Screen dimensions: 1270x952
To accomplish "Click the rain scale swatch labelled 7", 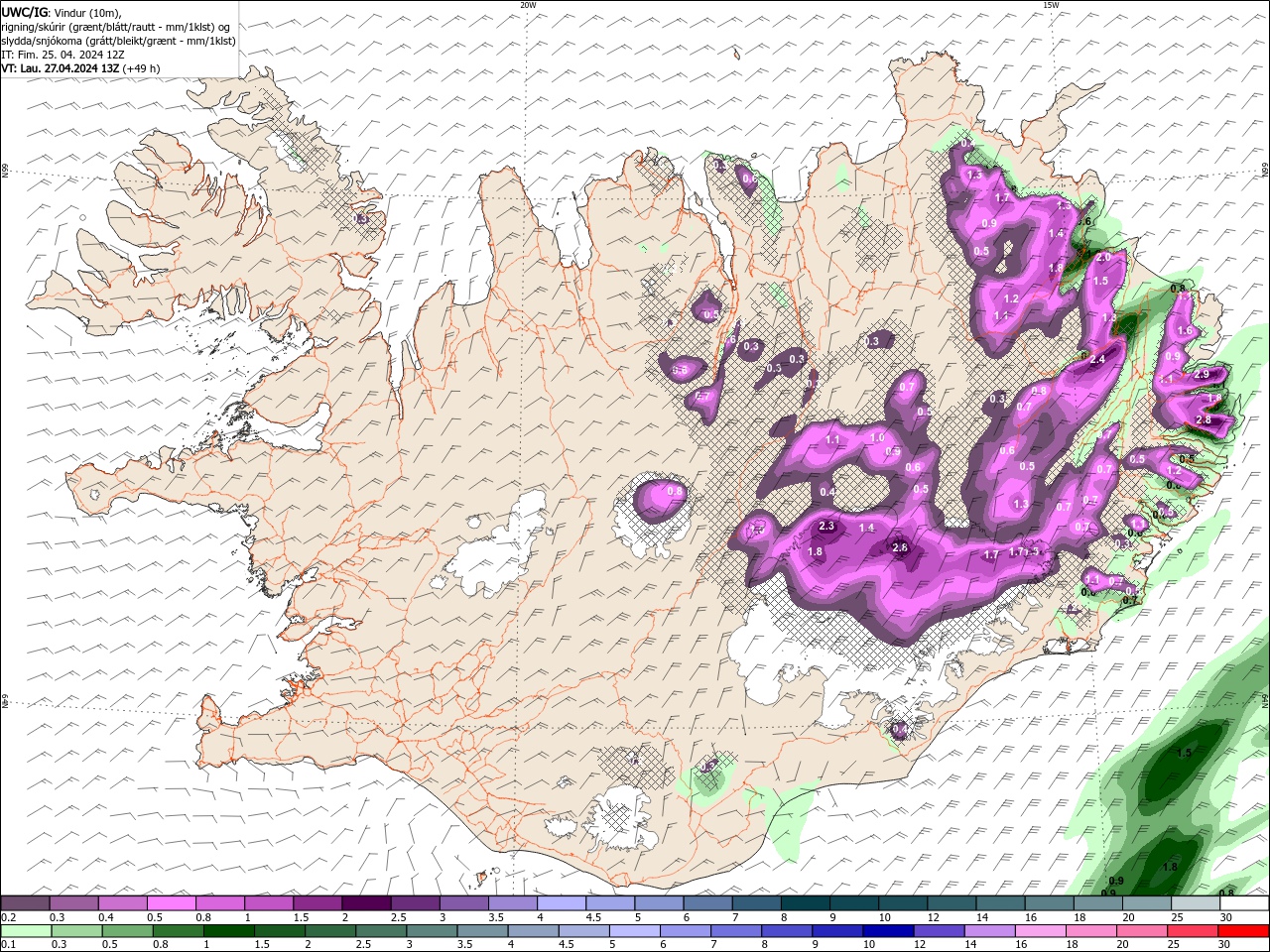I will (735, 931).
